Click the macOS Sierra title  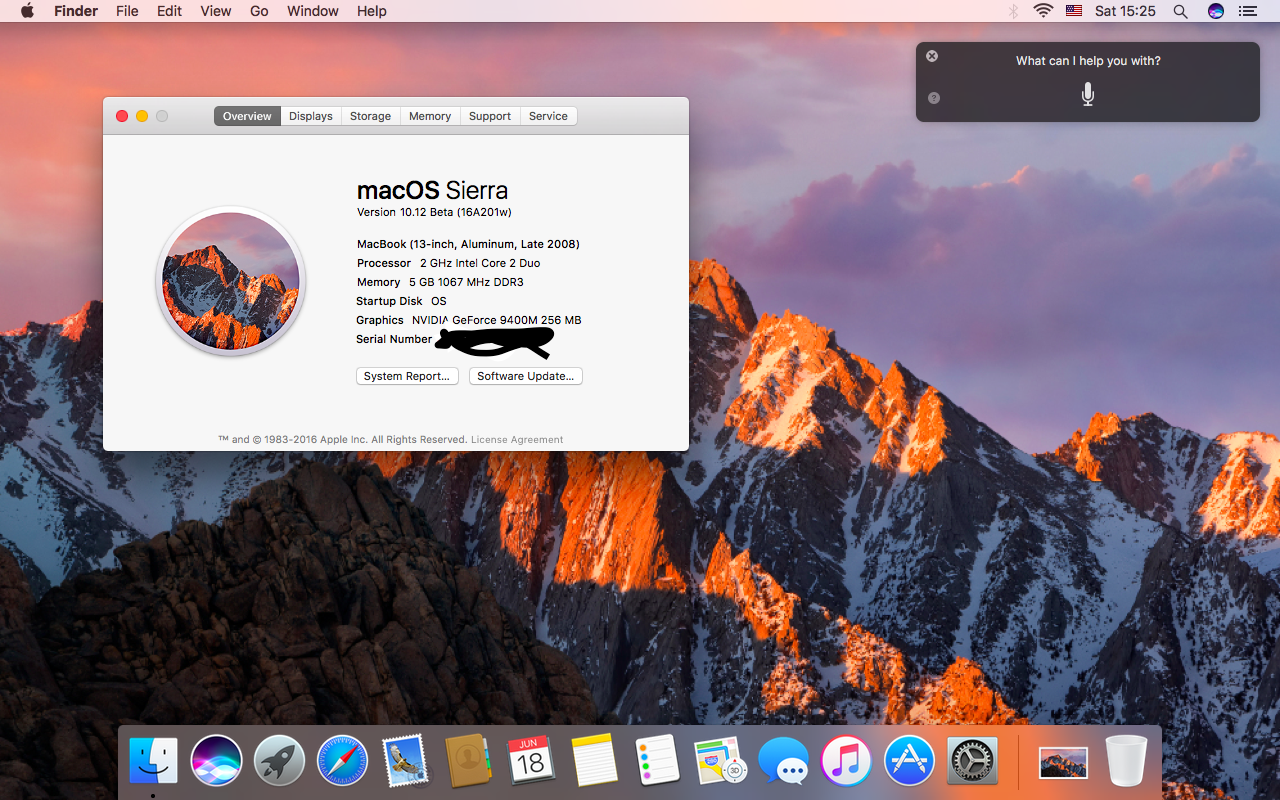(x=432, y=190)
